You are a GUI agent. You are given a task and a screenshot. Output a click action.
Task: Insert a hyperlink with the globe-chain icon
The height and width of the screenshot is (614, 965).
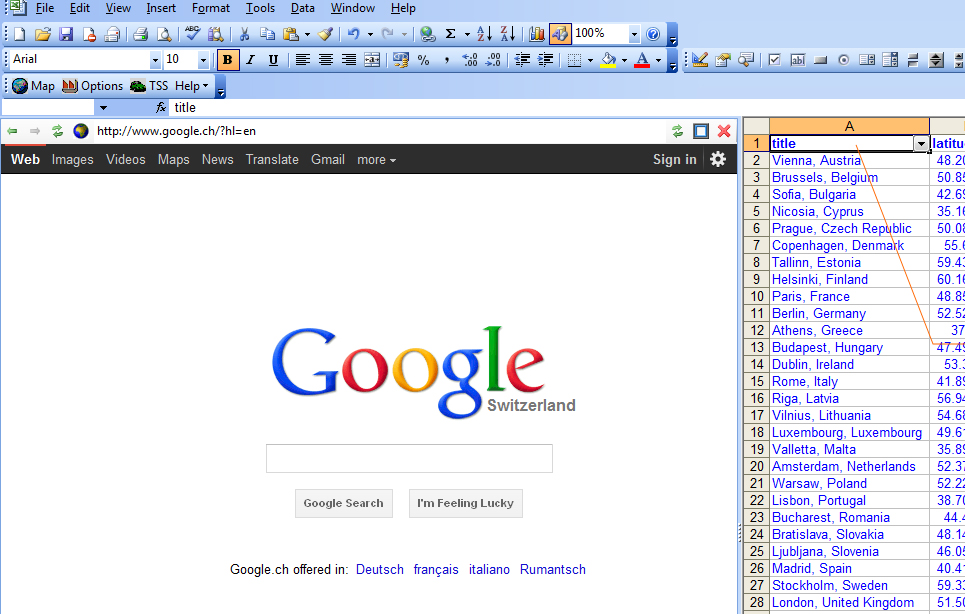click(427, 34)
